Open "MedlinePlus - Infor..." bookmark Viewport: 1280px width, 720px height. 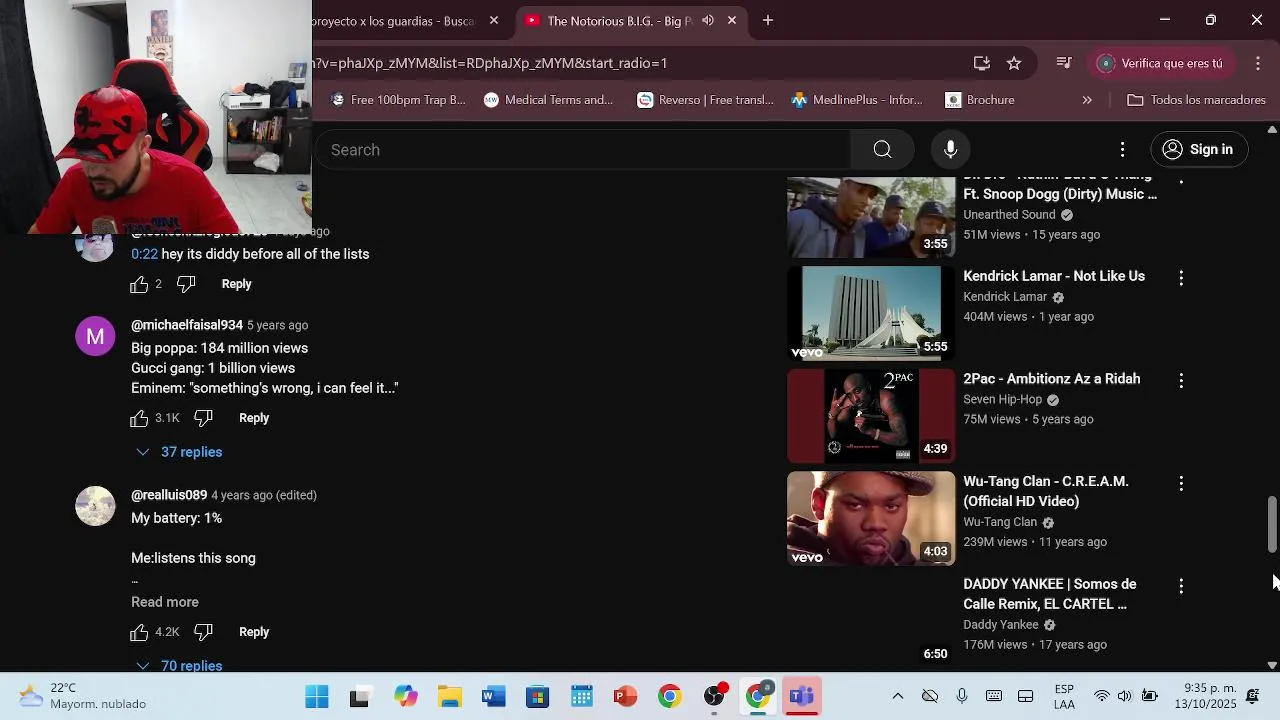tap(857, 100)
